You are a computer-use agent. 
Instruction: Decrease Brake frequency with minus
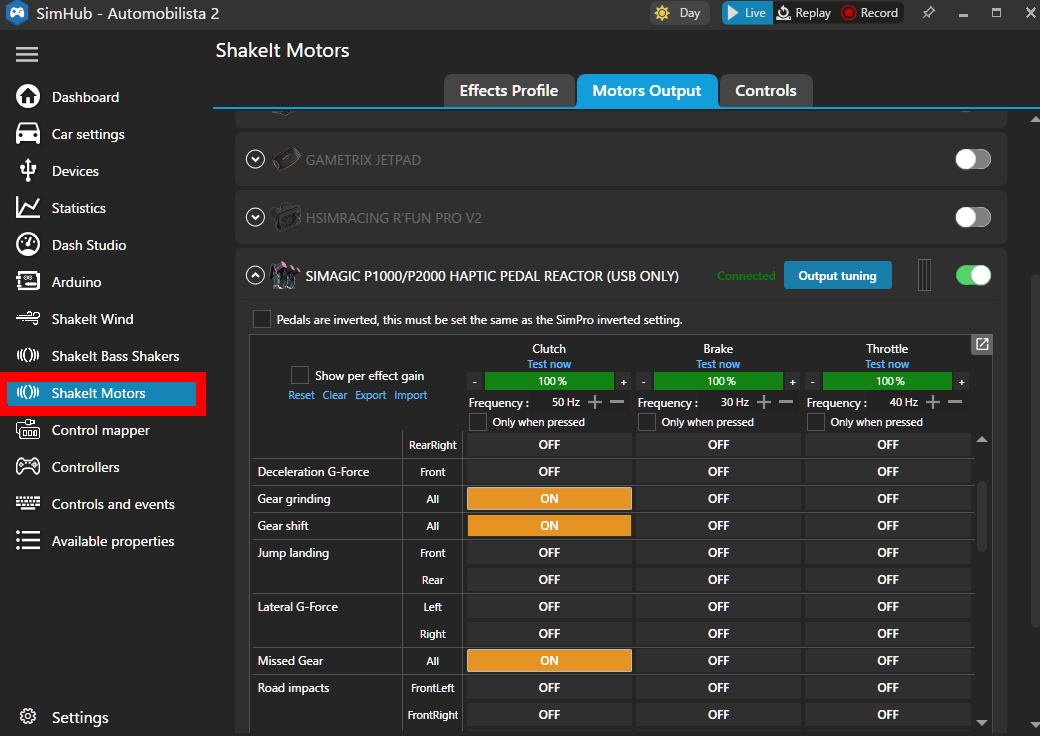click(786, 402)
